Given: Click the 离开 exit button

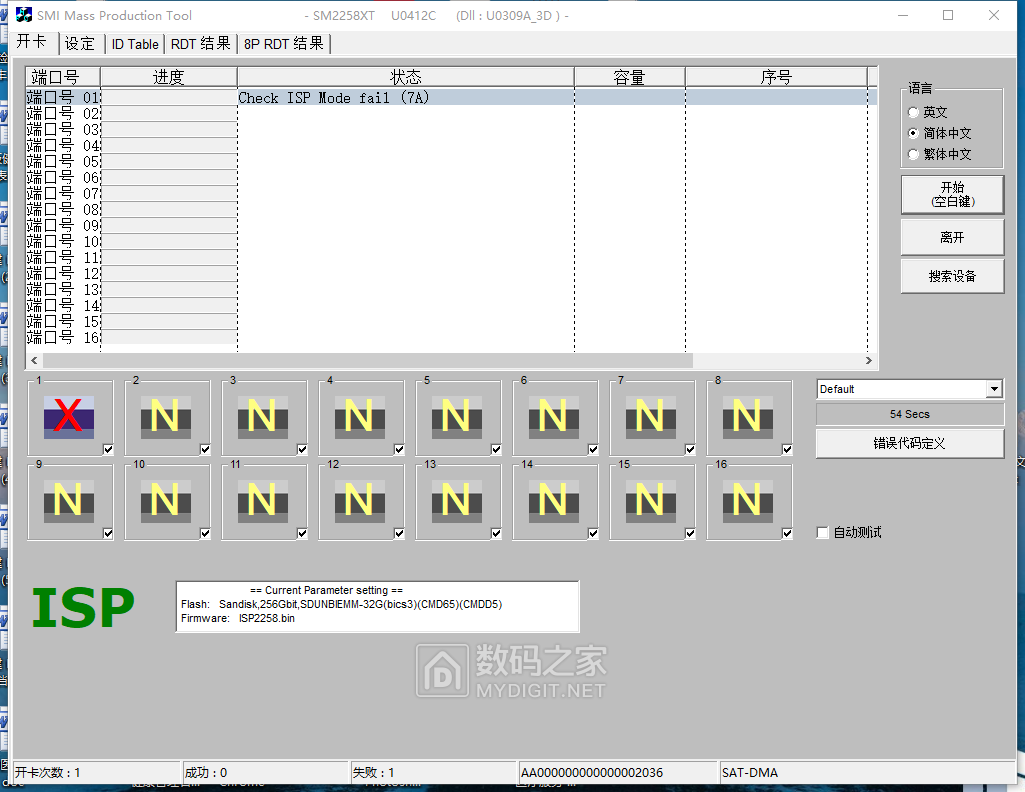Looking at the screenshot, I should tap(952, 237).
